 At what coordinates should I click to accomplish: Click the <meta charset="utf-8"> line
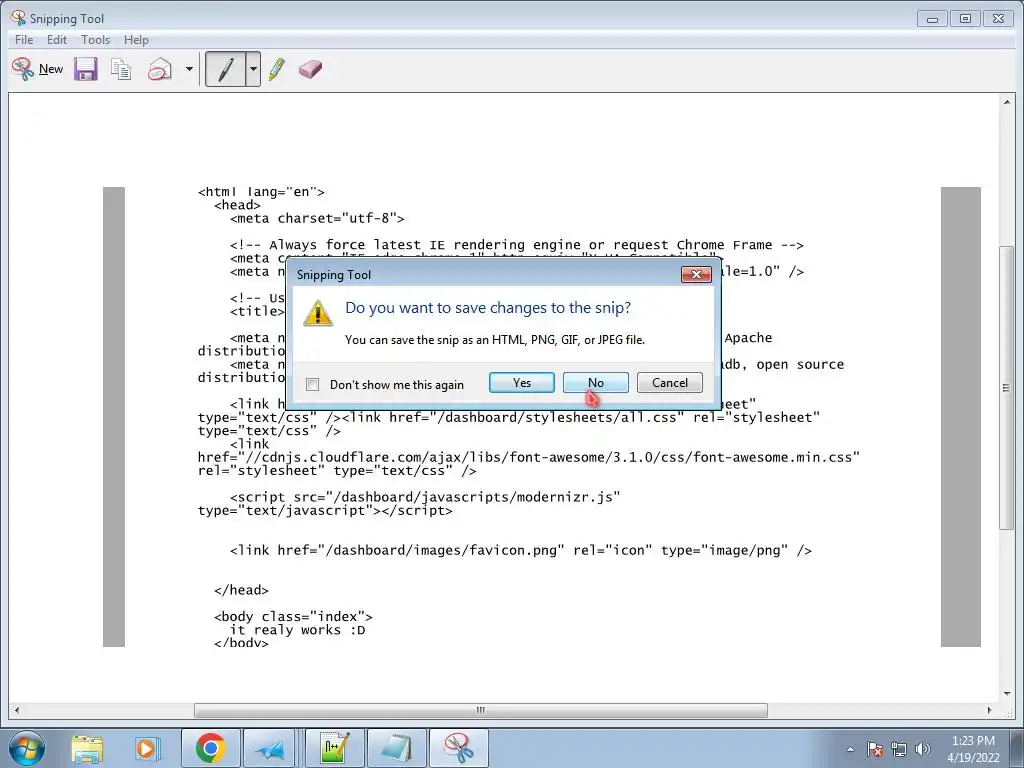(x=317, y=218)
